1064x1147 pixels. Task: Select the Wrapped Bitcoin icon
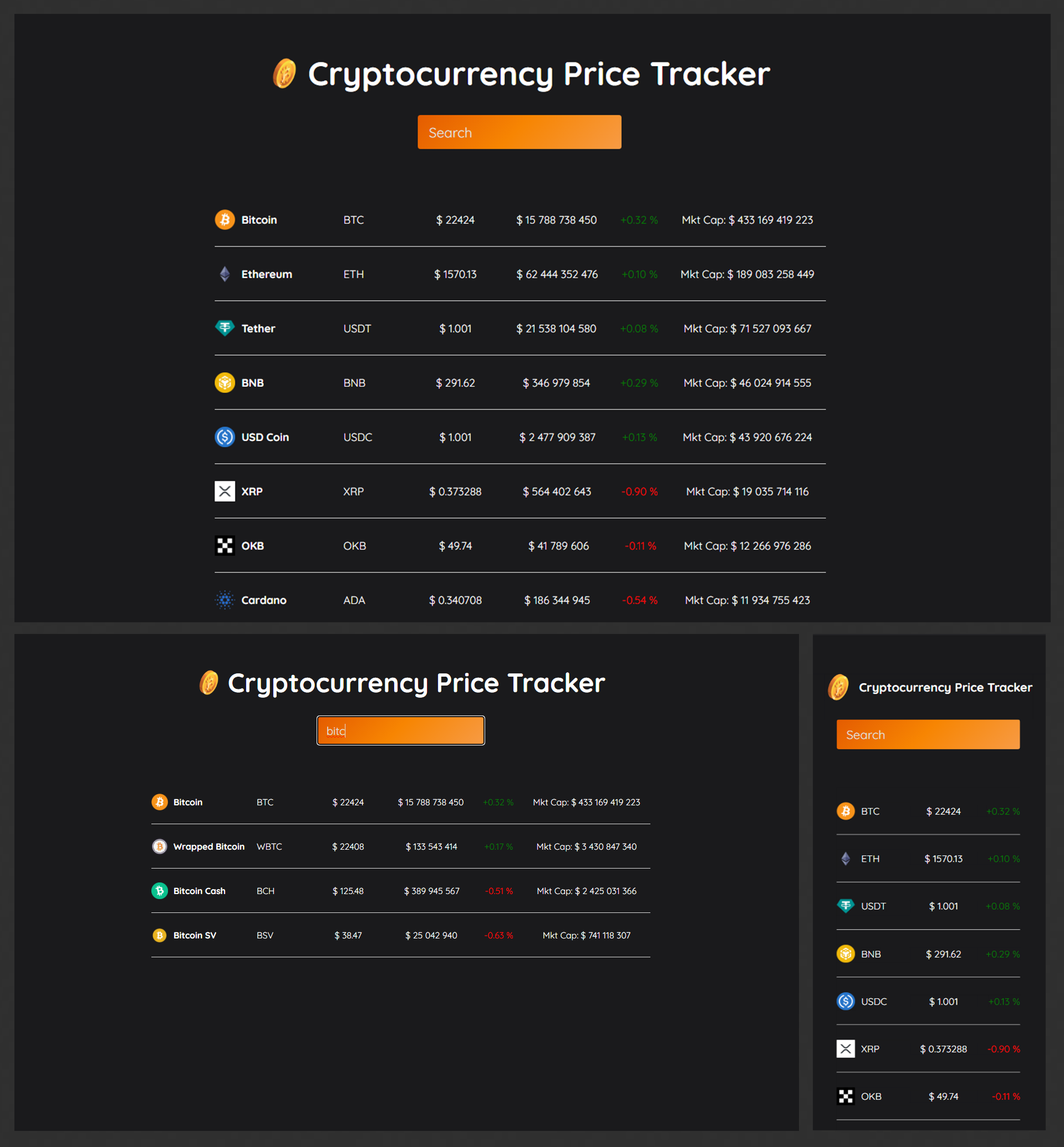tap(159, 846)
